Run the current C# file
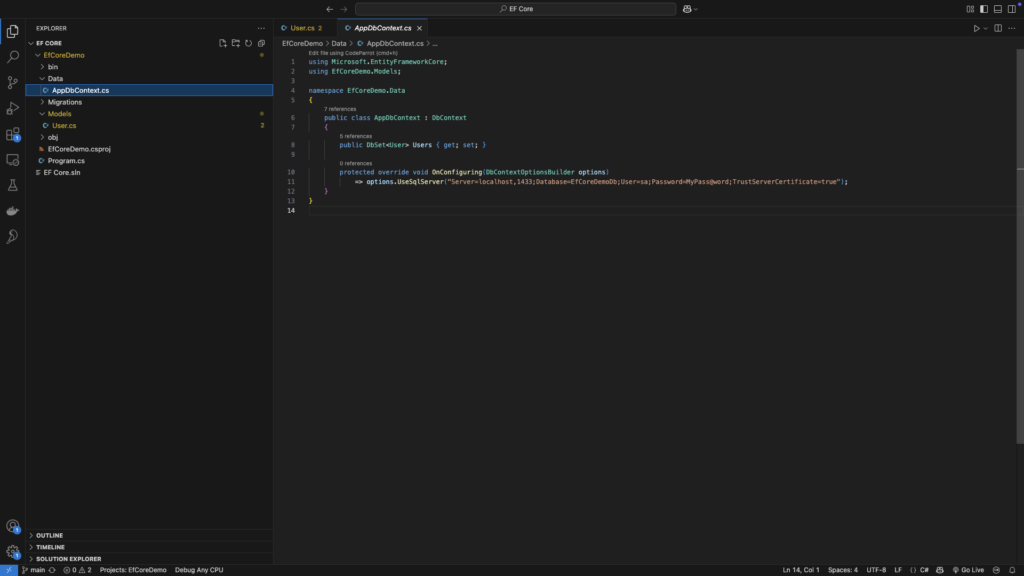This screenshot has width=1024, height=576. tap(976, 28)
